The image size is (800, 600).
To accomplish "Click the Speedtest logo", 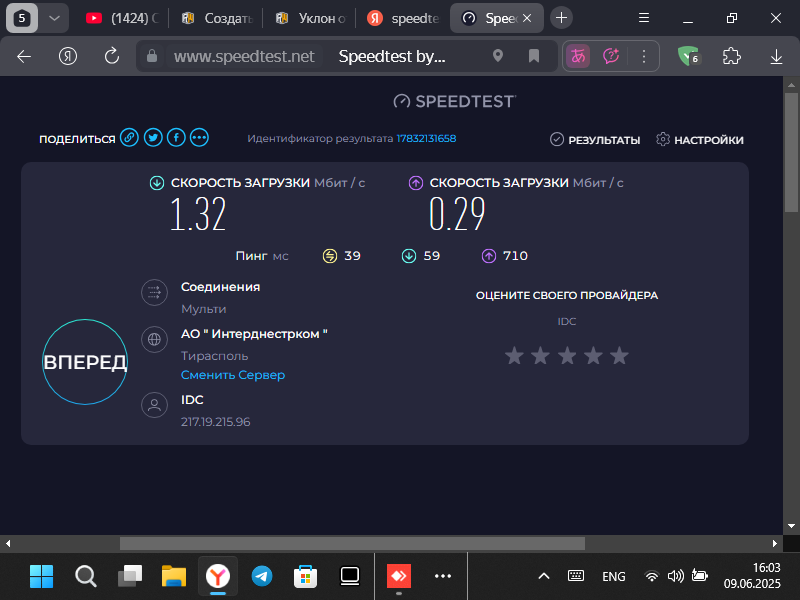I will [455, 102].
